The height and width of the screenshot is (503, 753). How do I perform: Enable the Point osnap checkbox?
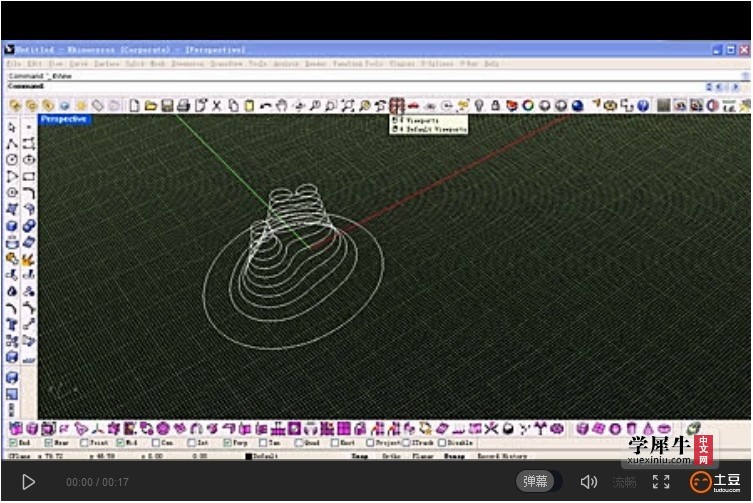(x=85, y=442)
